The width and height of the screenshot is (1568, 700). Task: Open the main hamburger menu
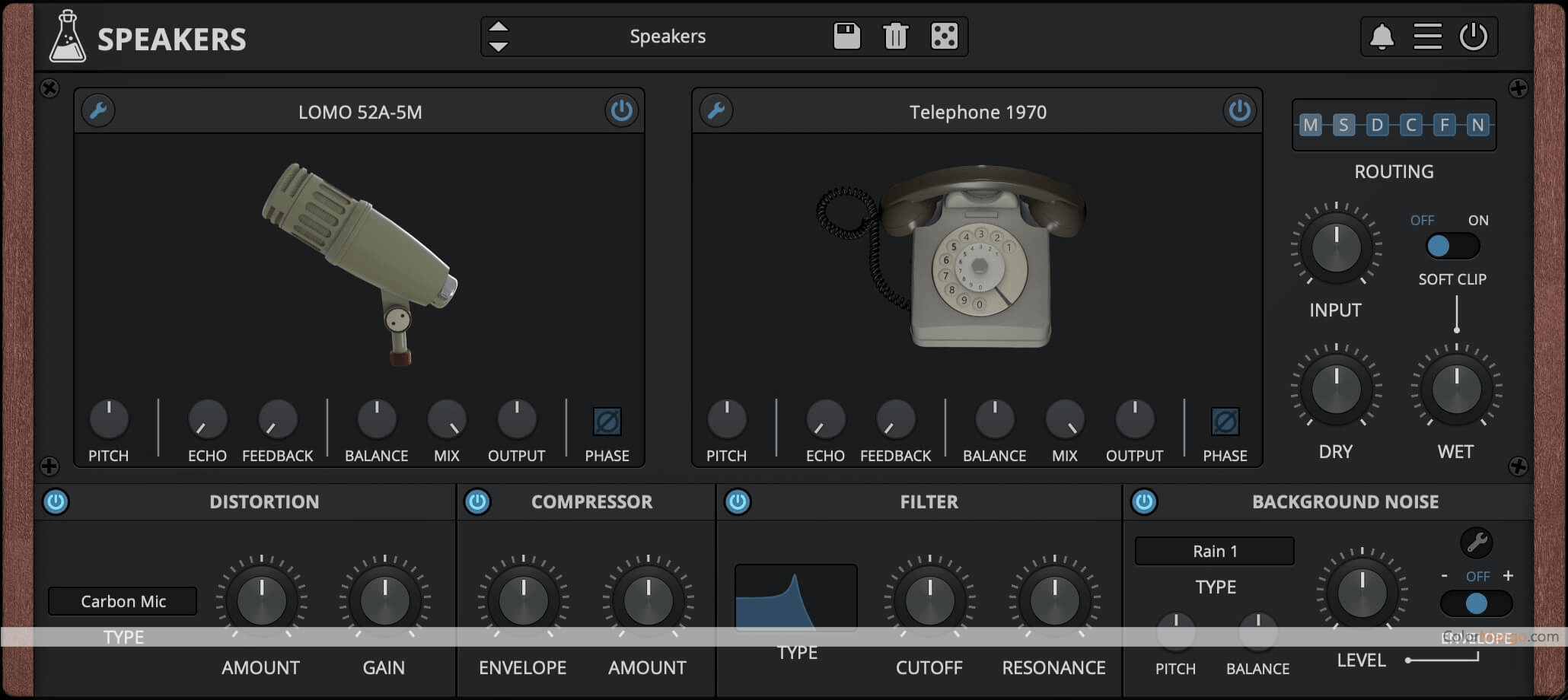1427,35
